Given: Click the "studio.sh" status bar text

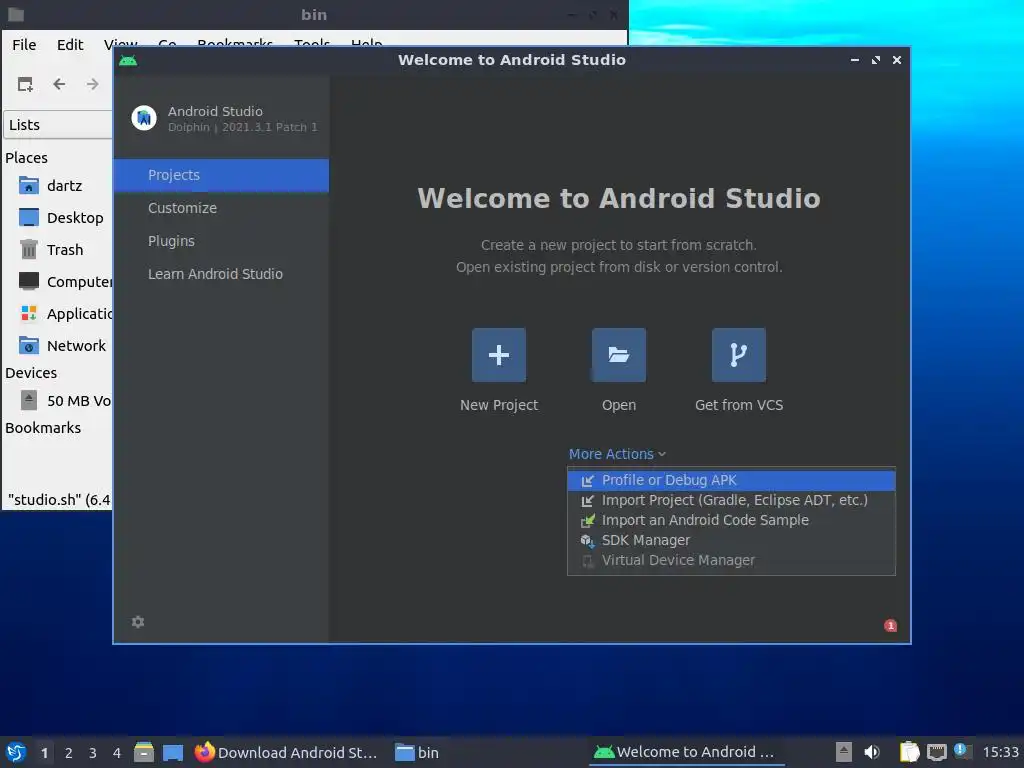Looking at the screenshot, I should 59,500.
